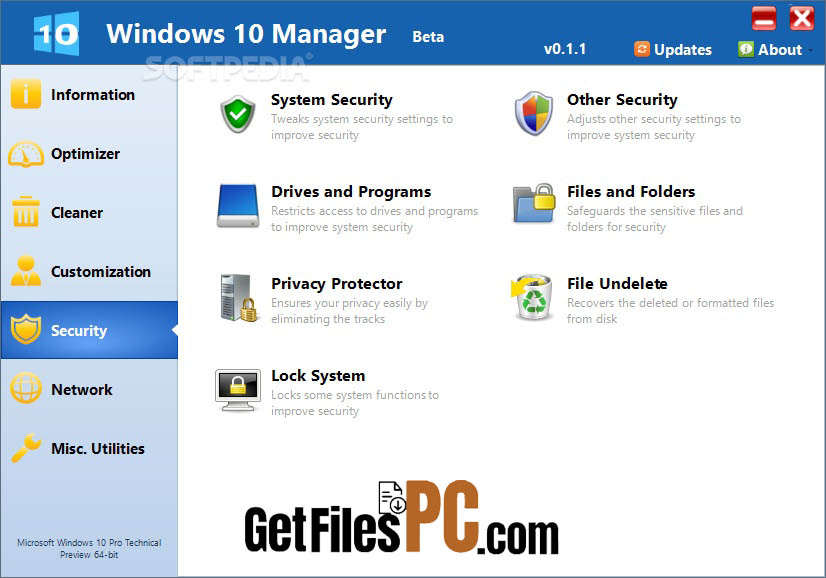
Task: Click 'Ensures your privacy easily' description
Action: click(349, 311)
